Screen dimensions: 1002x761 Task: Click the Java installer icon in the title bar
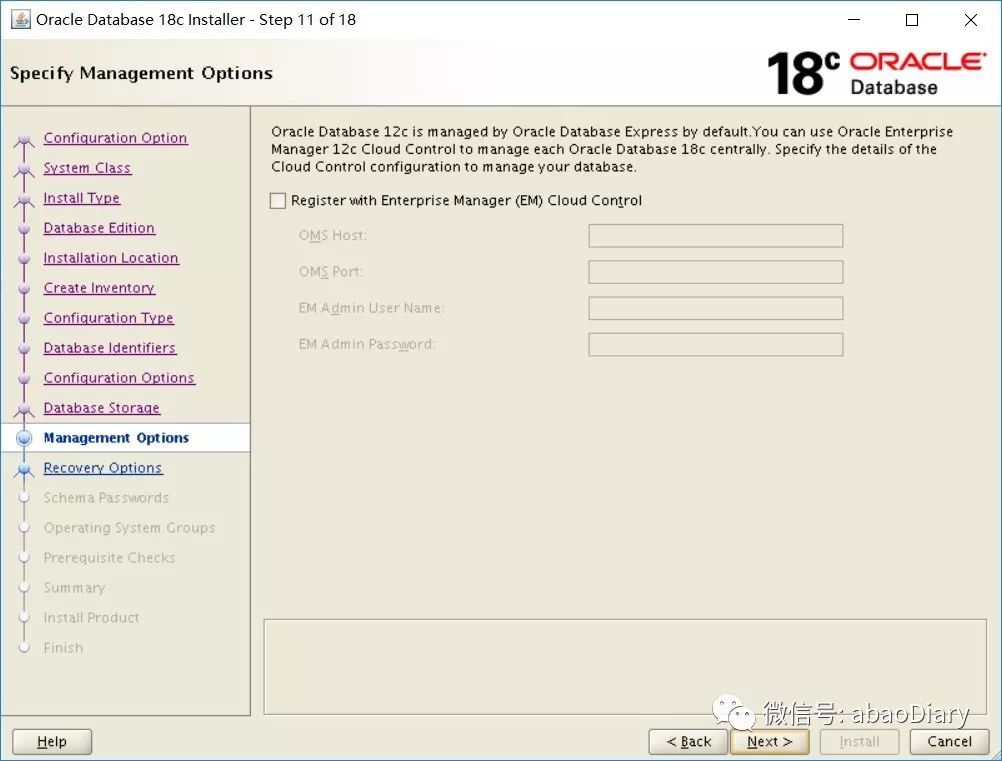(x=20, y=20)
